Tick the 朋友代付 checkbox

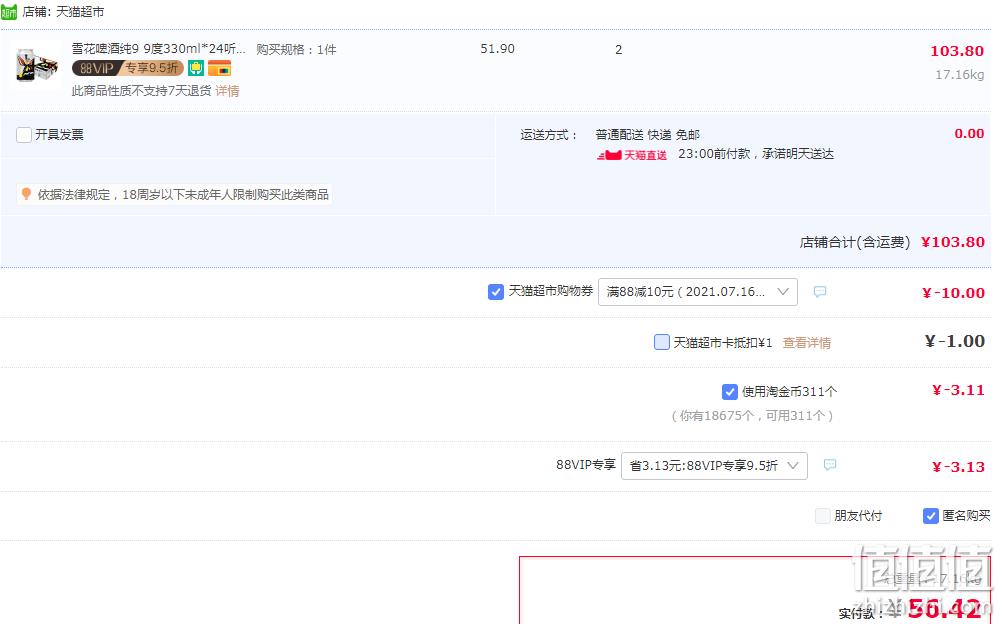[822, 515]
